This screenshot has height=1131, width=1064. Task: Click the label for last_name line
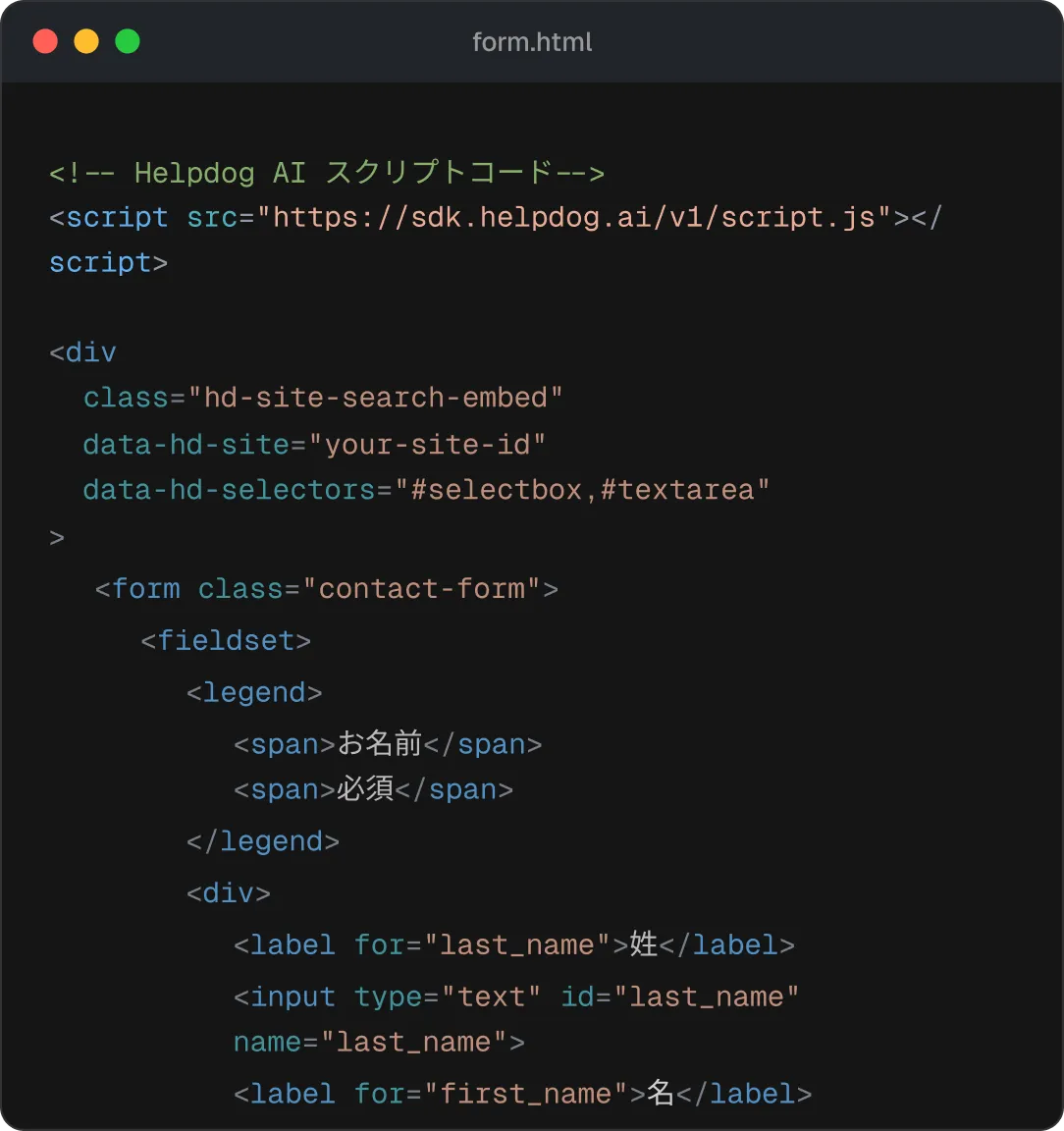[514, 944]
